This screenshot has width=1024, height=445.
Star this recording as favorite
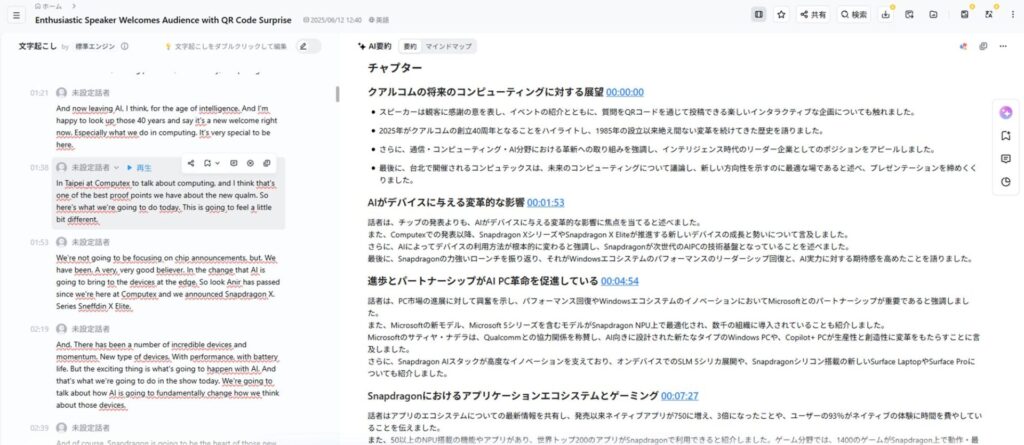point(781,14)
